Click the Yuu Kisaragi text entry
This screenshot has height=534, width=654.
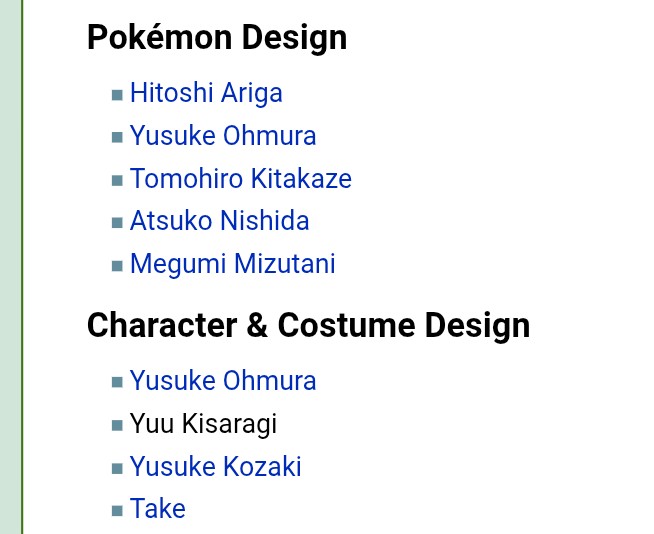point(203,424)
